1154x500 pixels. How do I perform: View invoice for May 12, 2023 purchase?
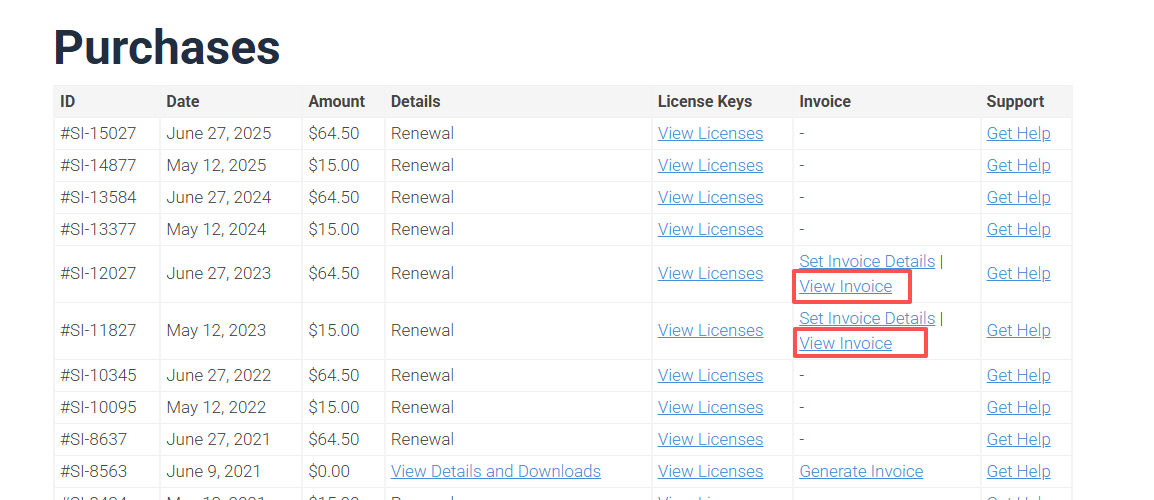pyautogui.click(x=846, y=344)
